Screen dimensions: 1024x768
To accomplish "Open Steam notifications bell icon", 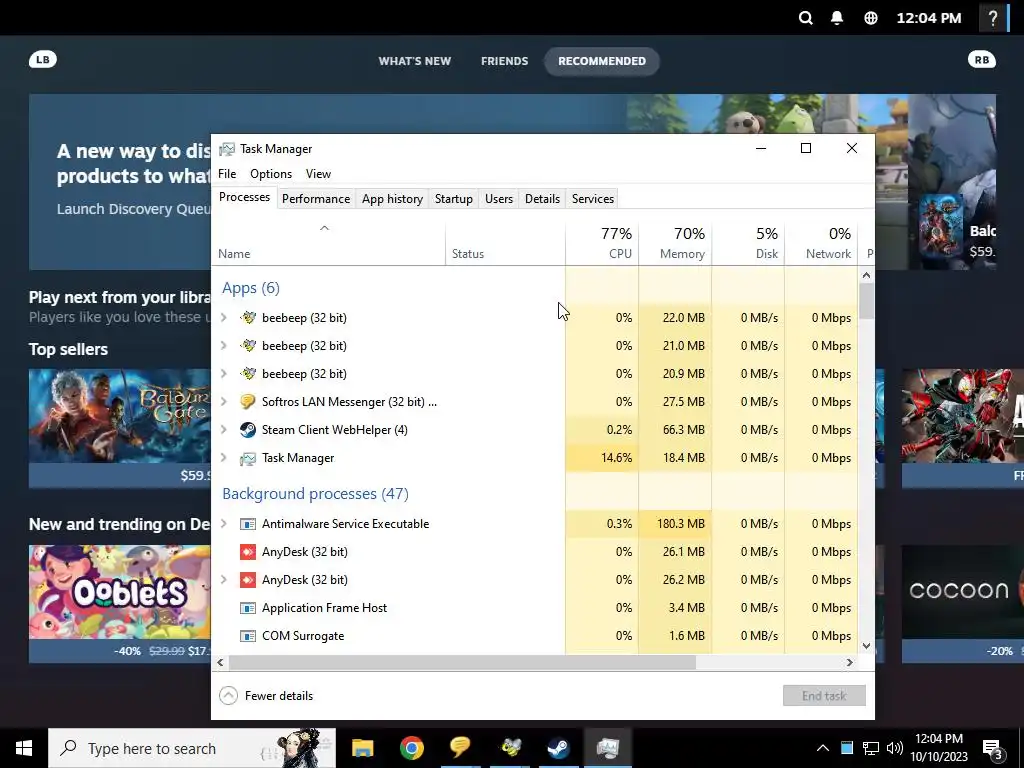I will pos(837,18).
